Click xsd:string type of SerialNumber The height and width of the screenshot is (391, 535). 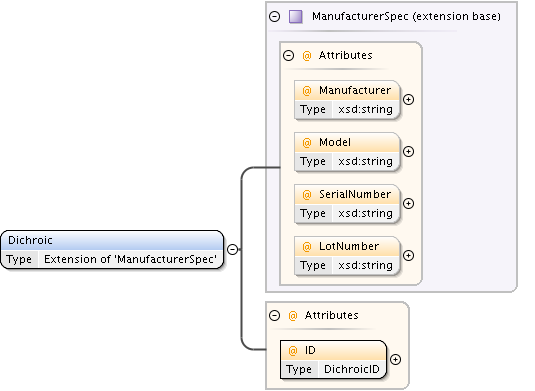(x=365, y=214)
